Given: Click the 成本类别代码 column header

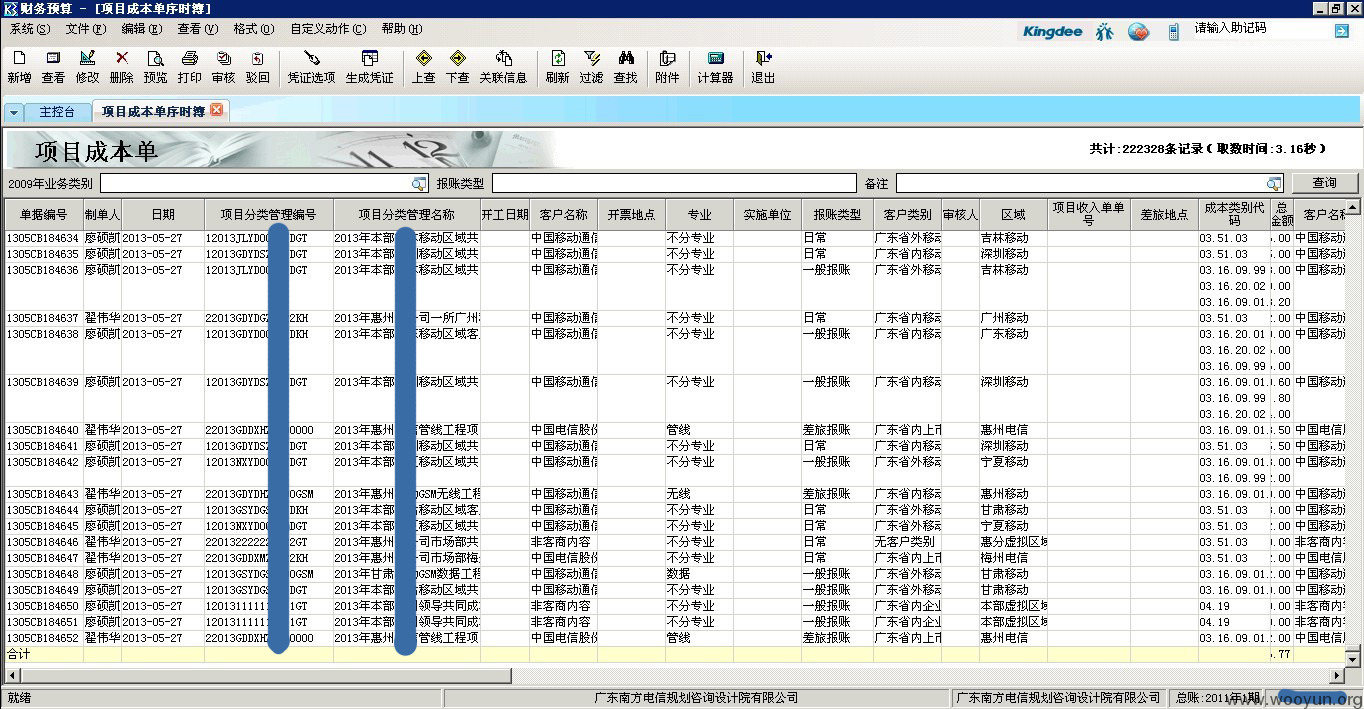Looking at the screenshot, I should (1234, 215).
